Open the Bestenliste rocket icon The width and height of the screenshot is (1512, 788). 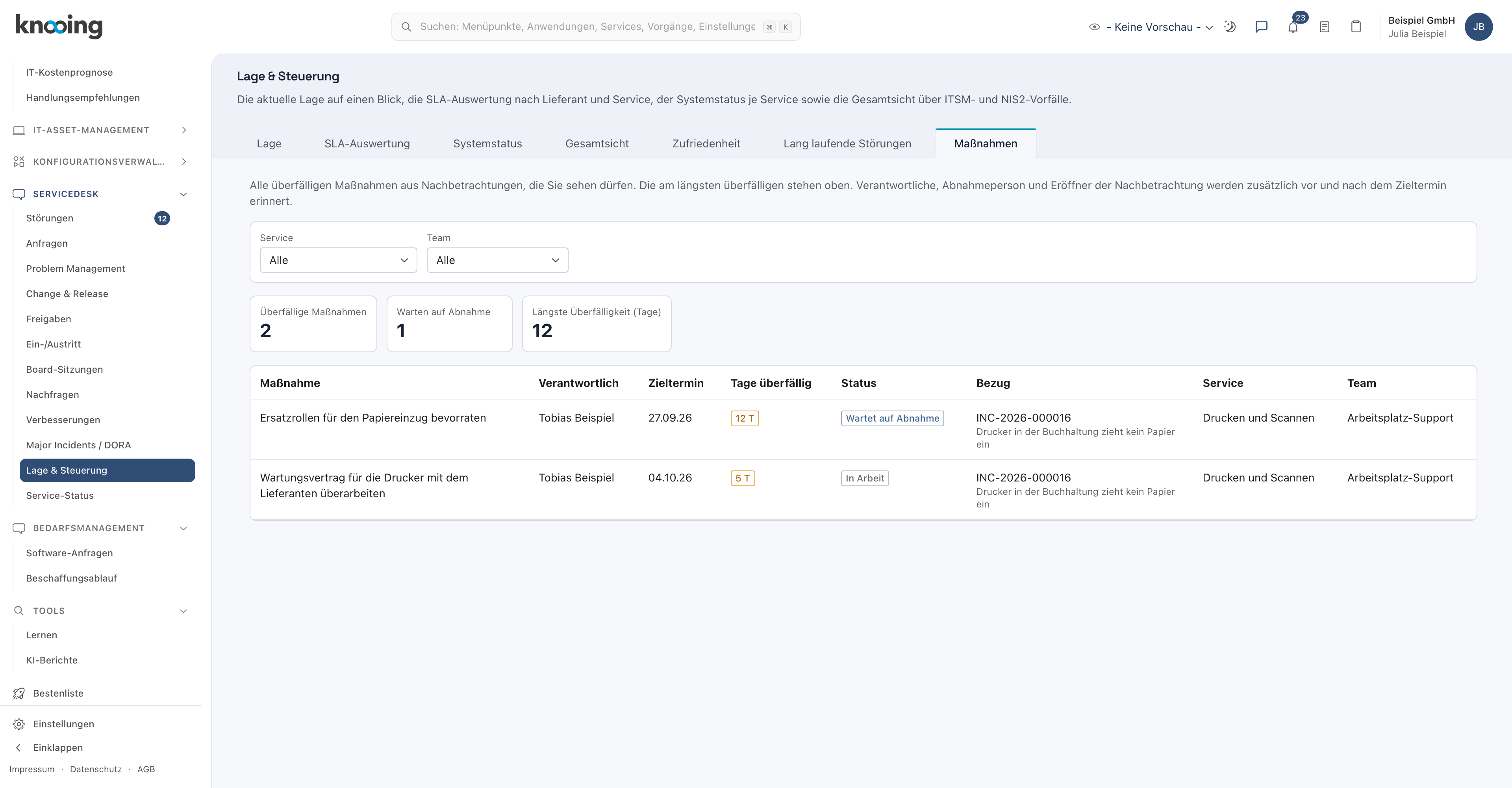[x=19, y=693]
